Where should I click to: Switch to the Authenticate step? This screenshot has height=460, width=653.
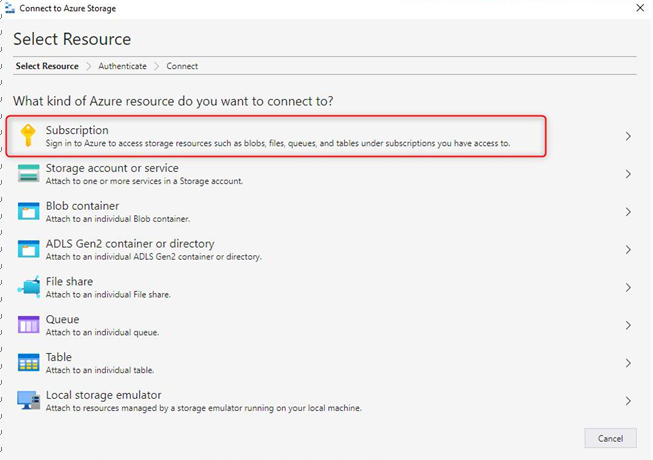122,66
